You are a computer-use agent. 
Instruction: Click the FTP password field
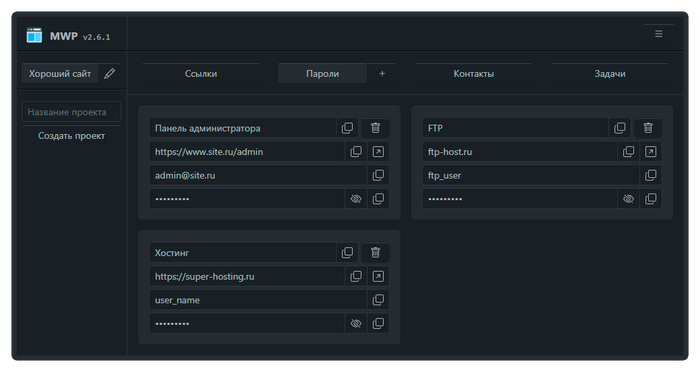[x=520, y=199]
